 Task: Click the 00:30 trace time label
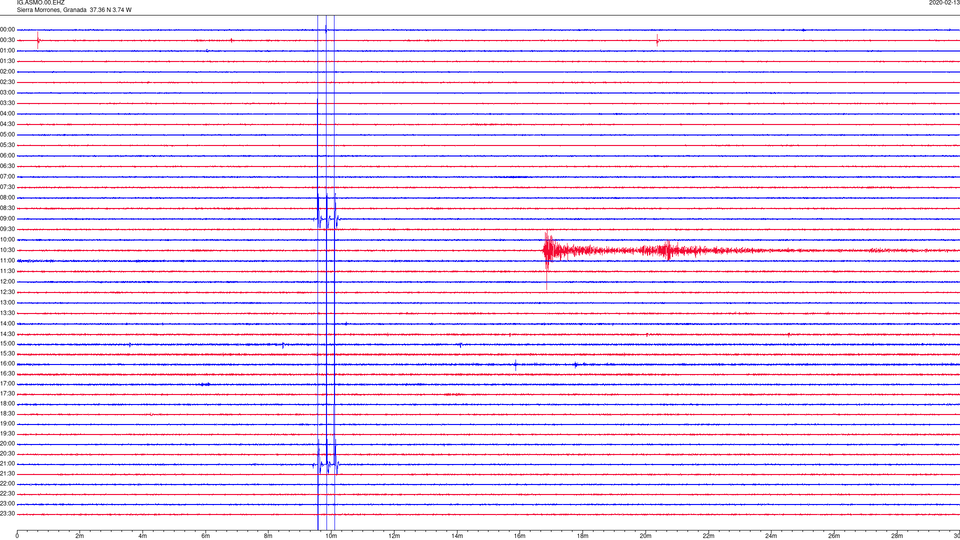(x=8, y=40)
